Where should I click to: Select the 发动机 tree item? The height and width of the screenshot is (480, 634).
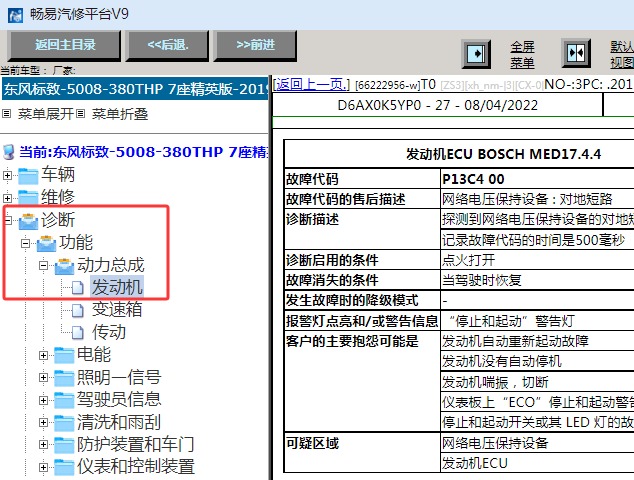(x=117, y=288)
